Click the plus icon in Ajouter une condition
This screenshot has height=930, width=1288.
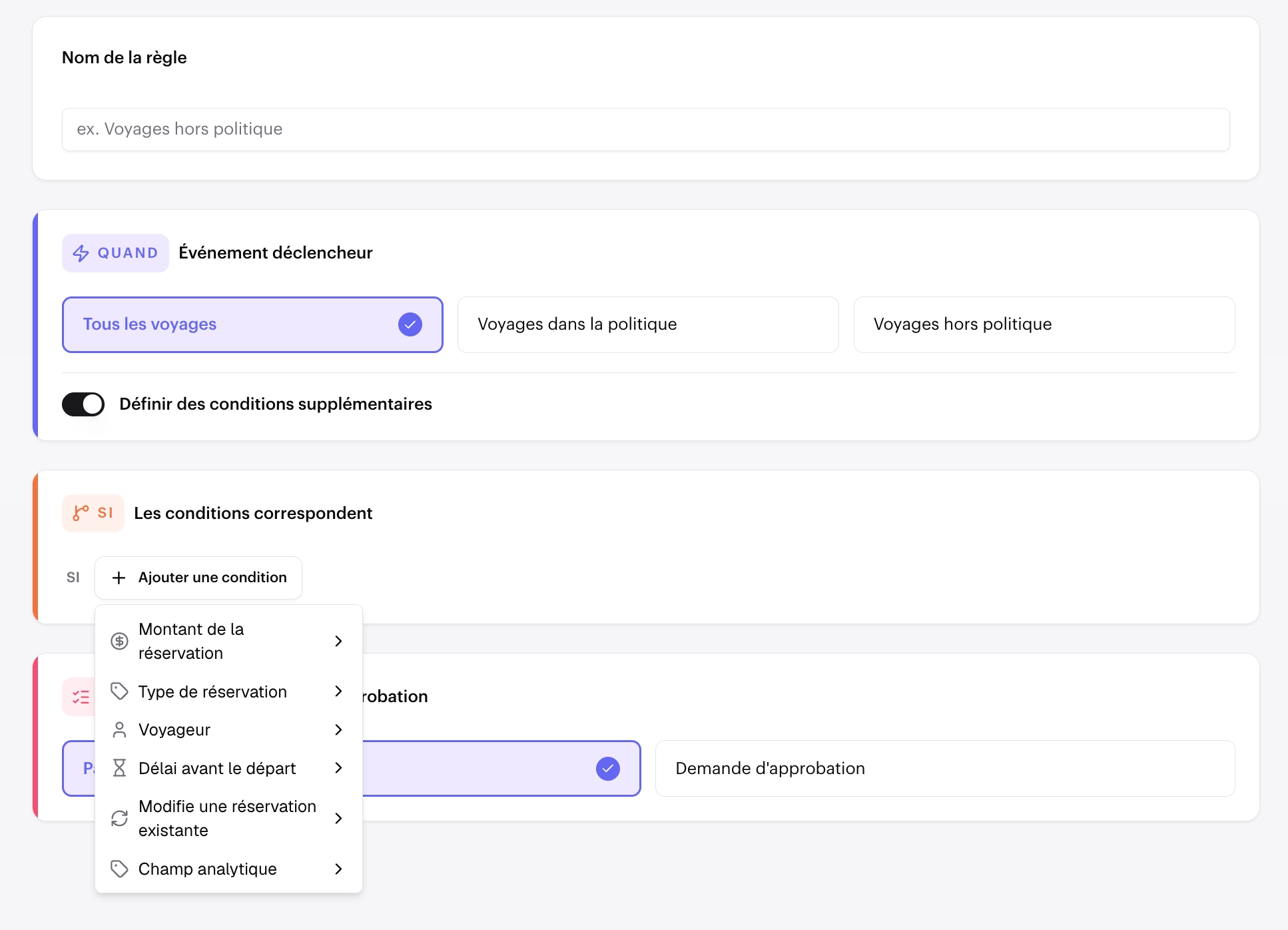[119, 578]
